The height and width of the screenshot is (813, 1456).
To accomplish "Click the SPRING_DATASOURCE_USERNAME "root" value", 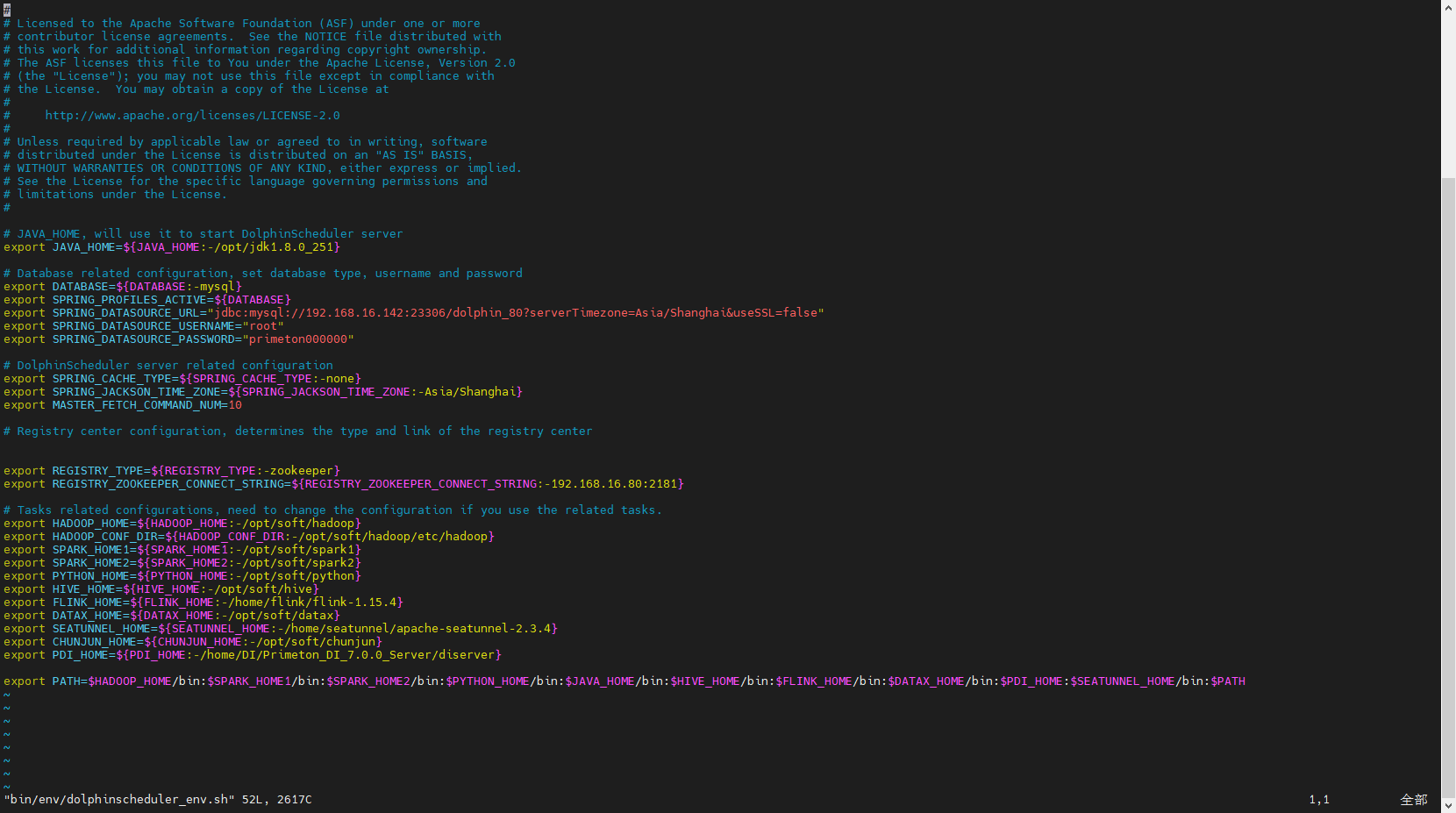I will 263,326.
